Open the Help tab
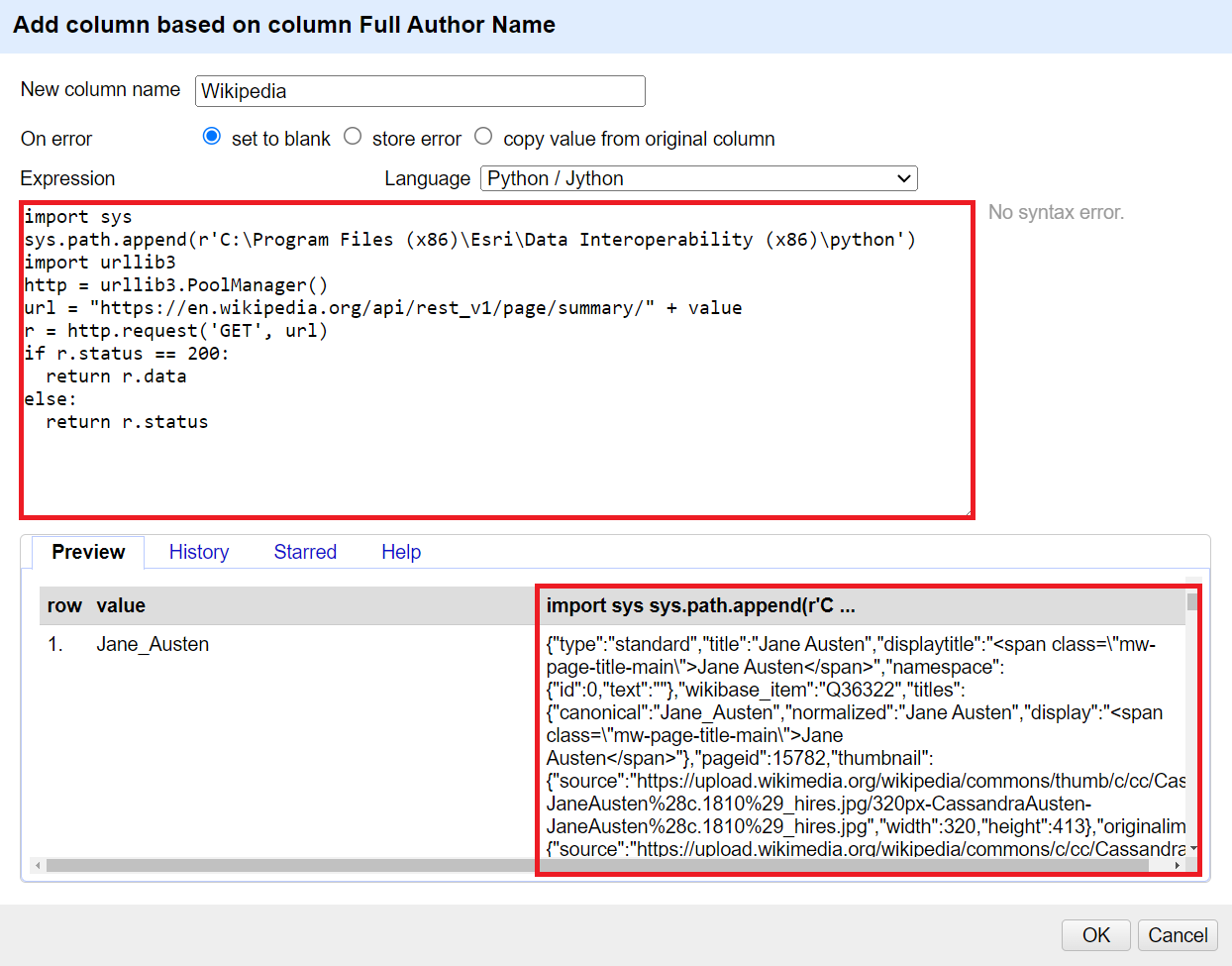 point(401,552)
